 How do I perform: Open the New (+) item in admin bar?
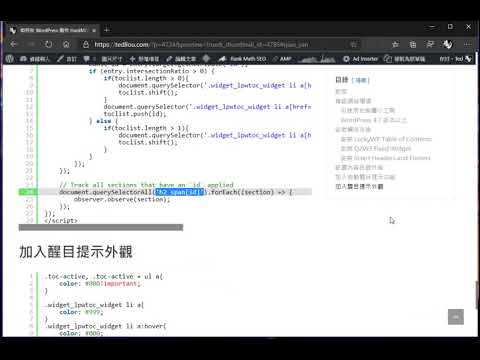pos(144,59)
